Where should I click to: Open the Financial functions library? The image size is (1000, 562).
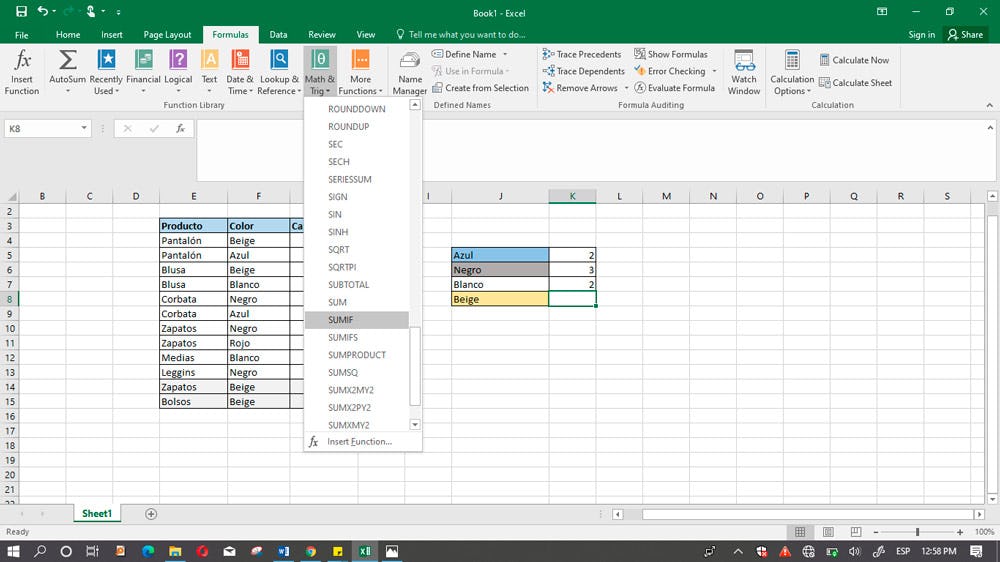(x=143, y=70)
